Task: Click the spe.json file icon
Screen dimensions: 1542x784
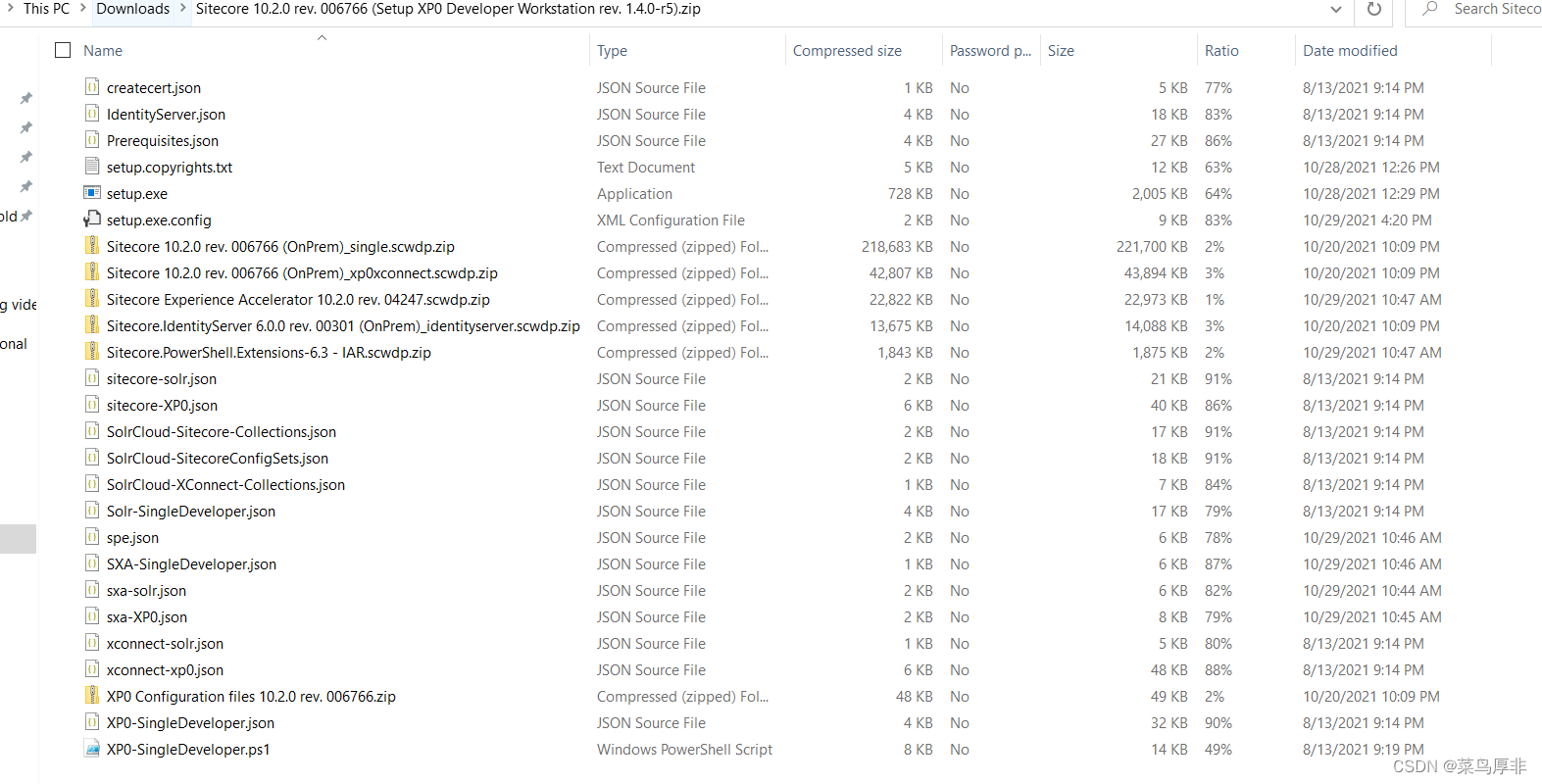Action: click(92, 536)
